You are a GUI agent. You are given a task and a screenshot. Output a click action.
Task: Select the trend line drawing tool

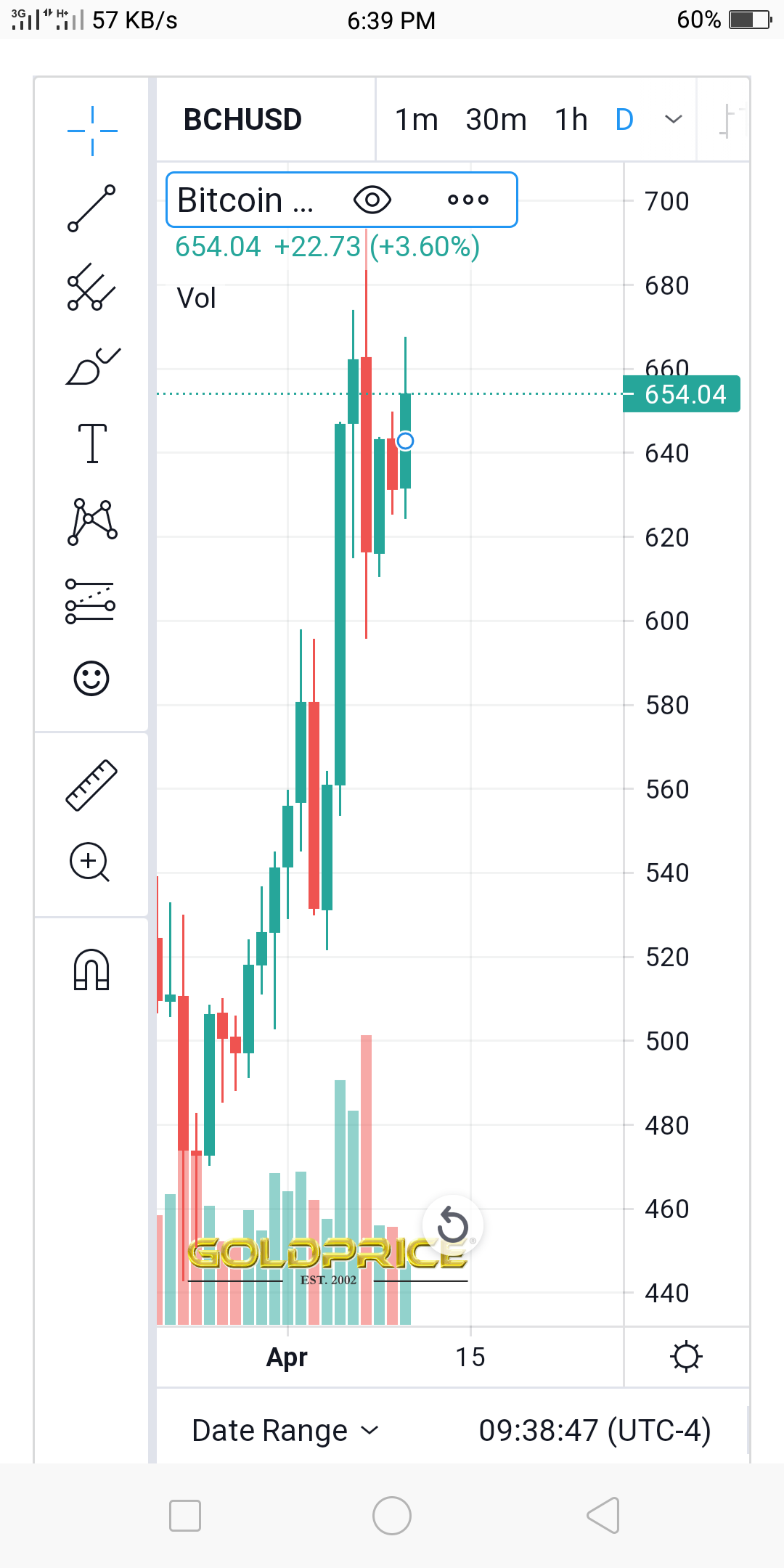pyautogui.click(x=91, y=208)
